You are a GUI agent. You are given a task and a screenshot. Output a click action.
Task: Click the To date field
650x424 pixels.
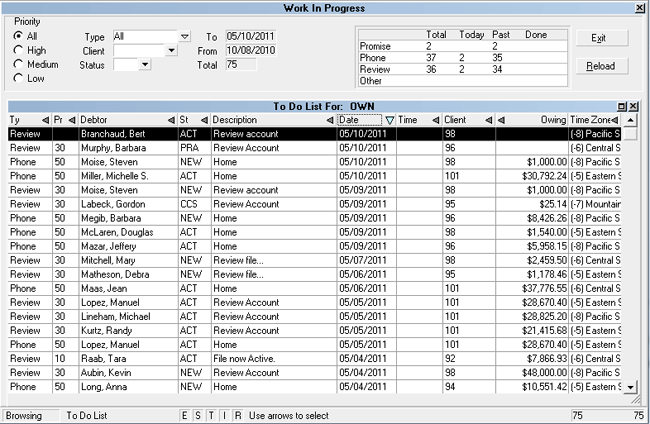pyautogui.click(x=251, y=36)
